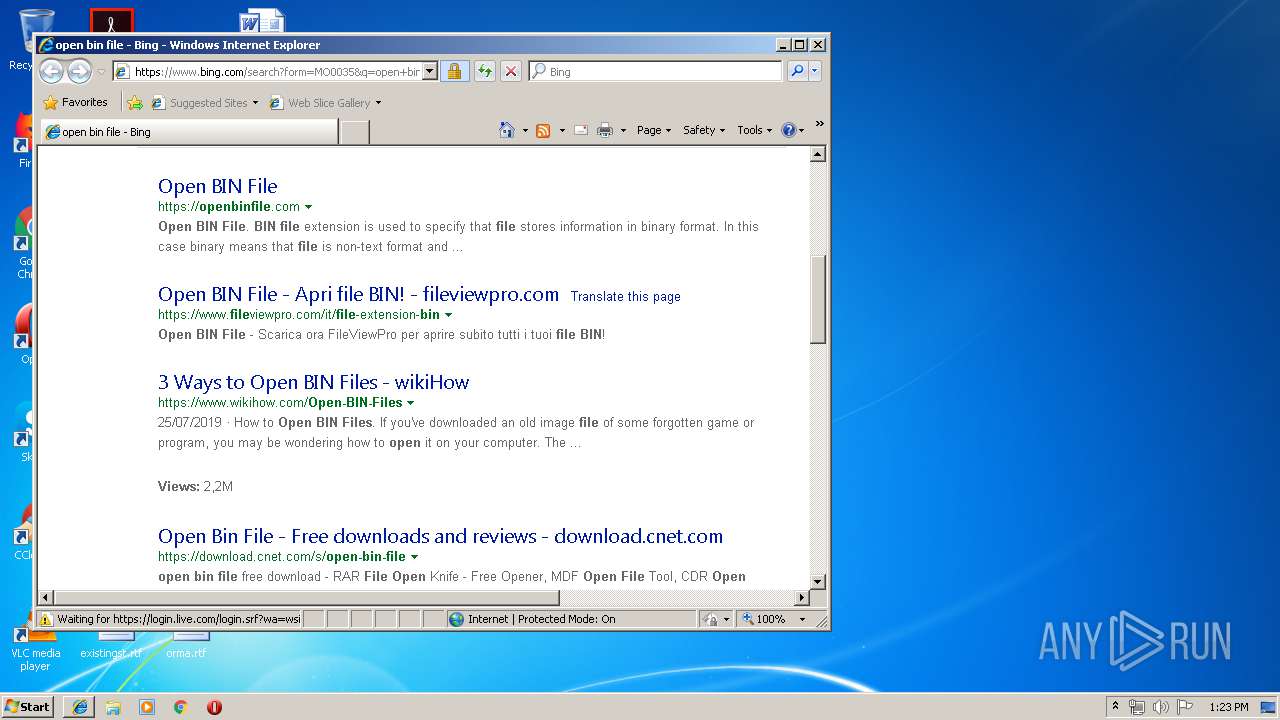The width and height of the screenshot is (1280, 720).
Task: Click the network tray icon
Action: 1137,707
